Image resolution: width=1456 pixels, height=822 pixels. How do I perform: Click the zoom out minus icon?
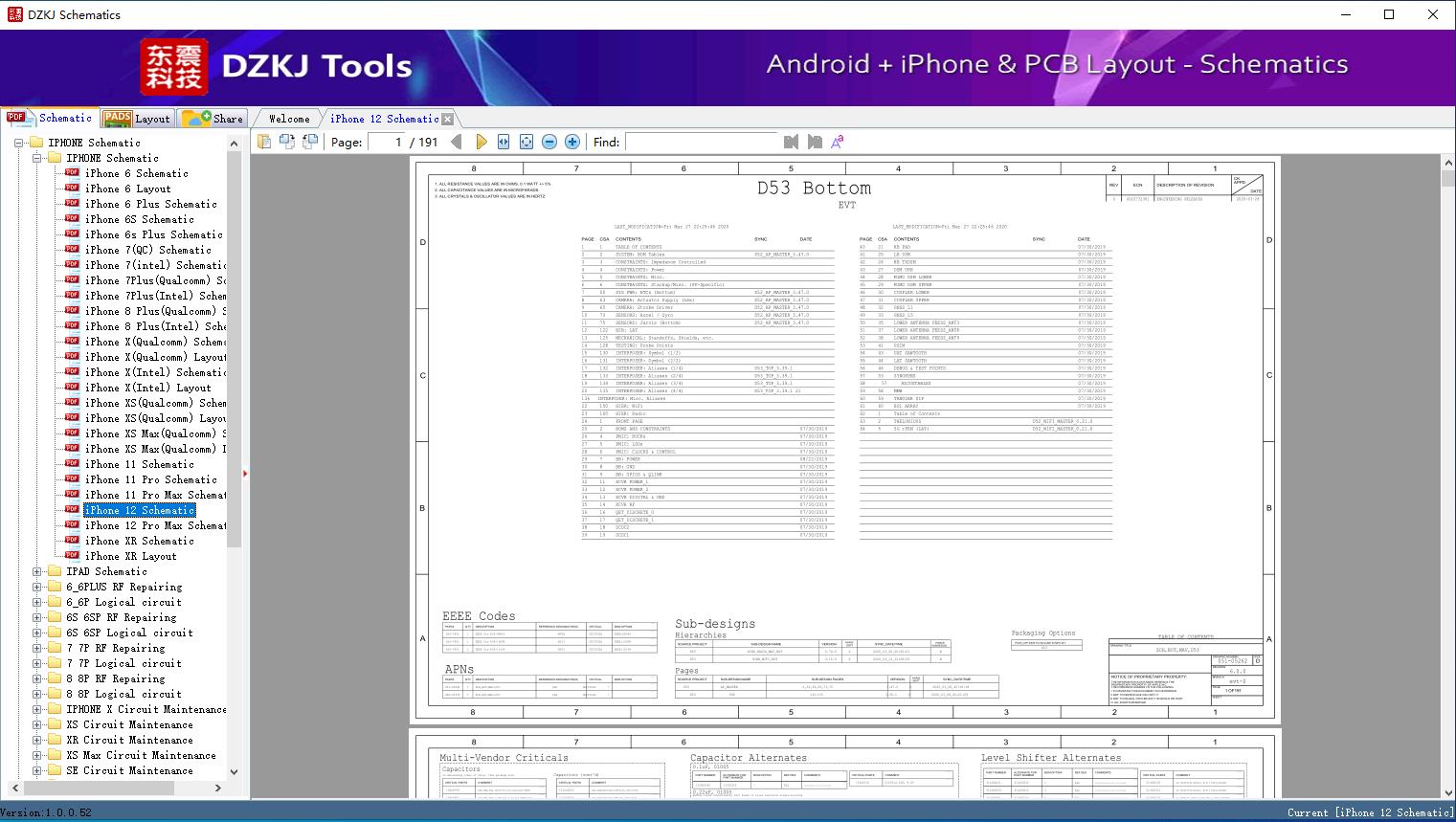click(549, 142)
